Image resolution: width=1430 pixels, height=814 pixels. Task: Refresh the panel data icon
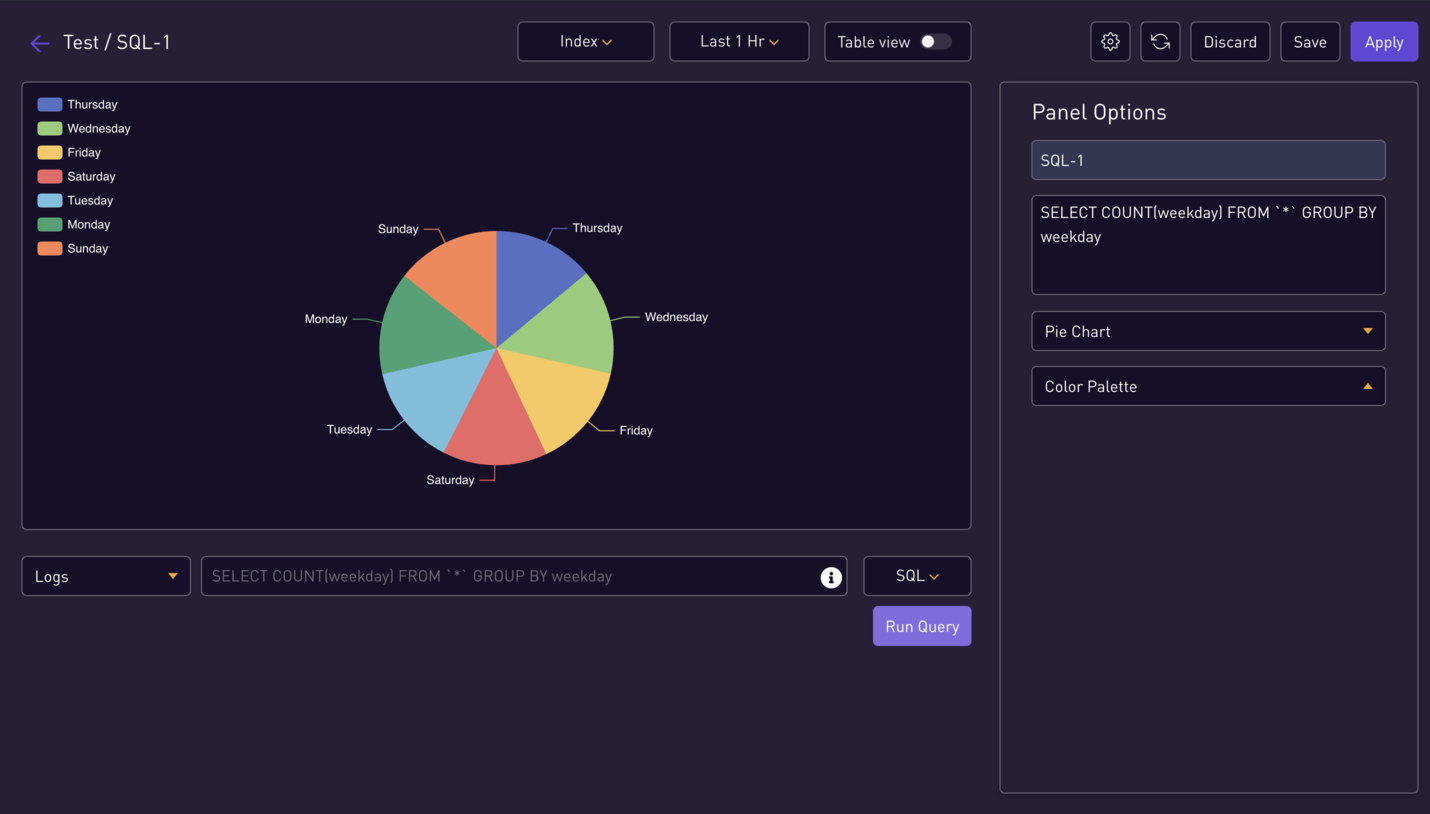(x=1160, y=42)
